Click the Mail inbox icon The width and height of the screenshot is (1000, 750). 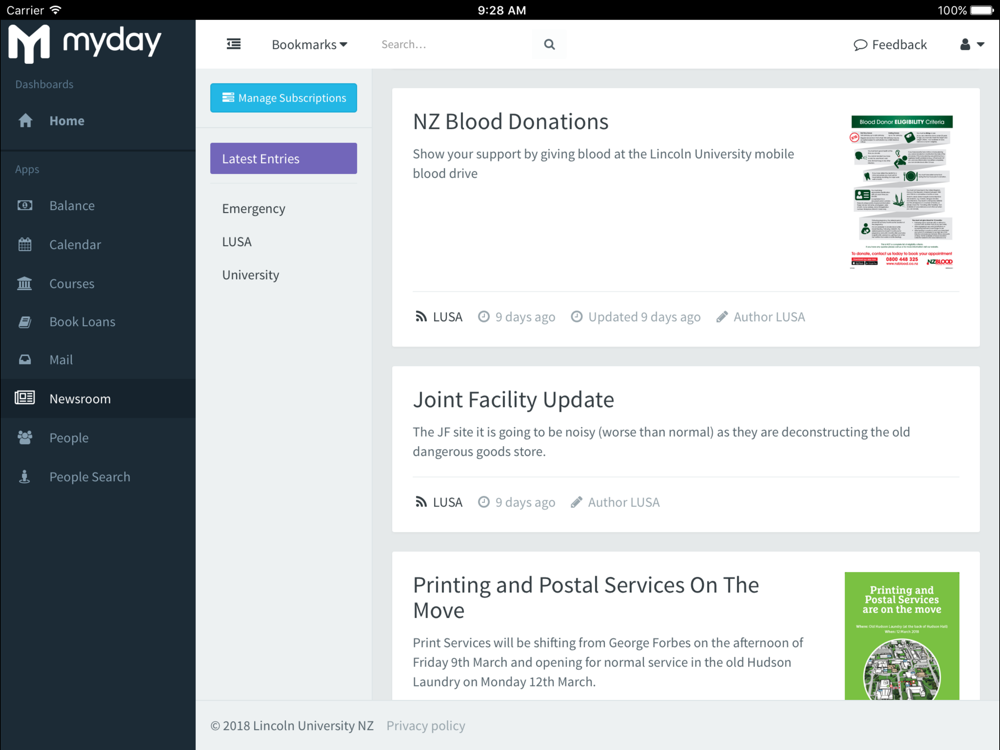pyautogui.click(x=25, y=360)
